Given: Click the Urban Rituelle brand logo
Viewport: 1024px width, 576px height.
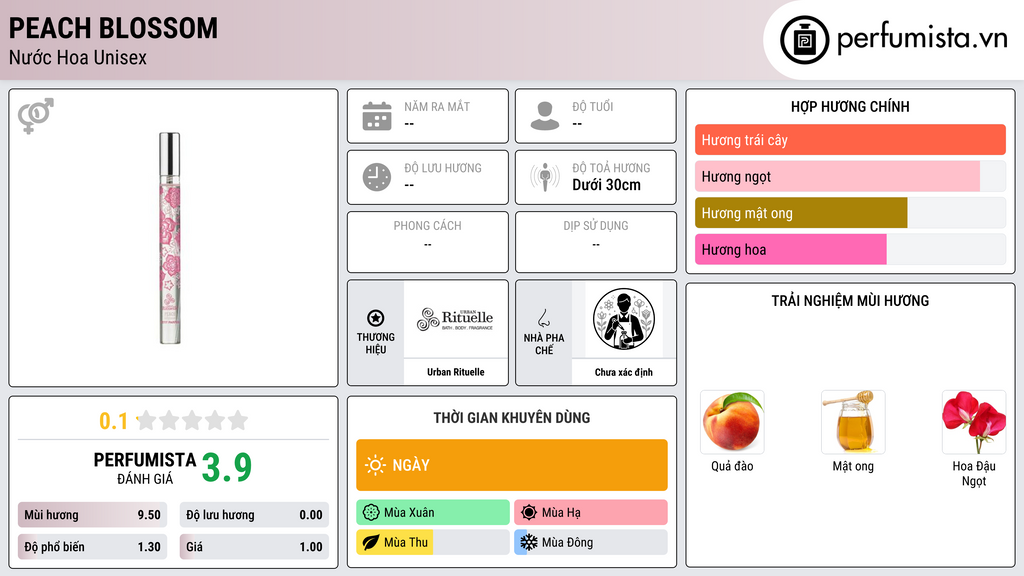Looking at the screenshot, I should (x=455, y=319).
